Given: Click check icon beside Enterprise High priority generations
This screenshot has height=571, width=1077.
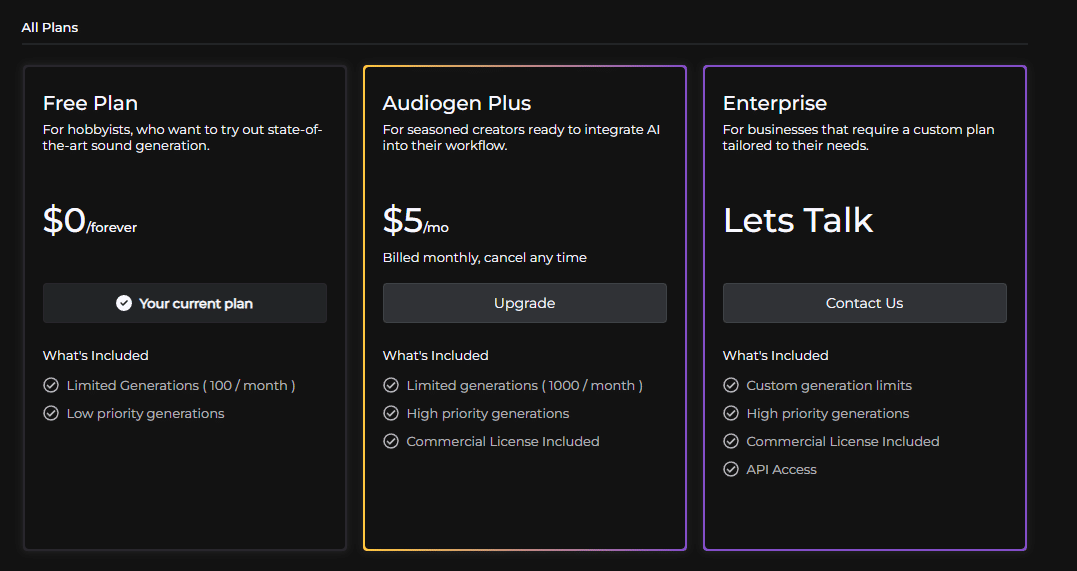Looking at the screenshot, I should (731, 413).
